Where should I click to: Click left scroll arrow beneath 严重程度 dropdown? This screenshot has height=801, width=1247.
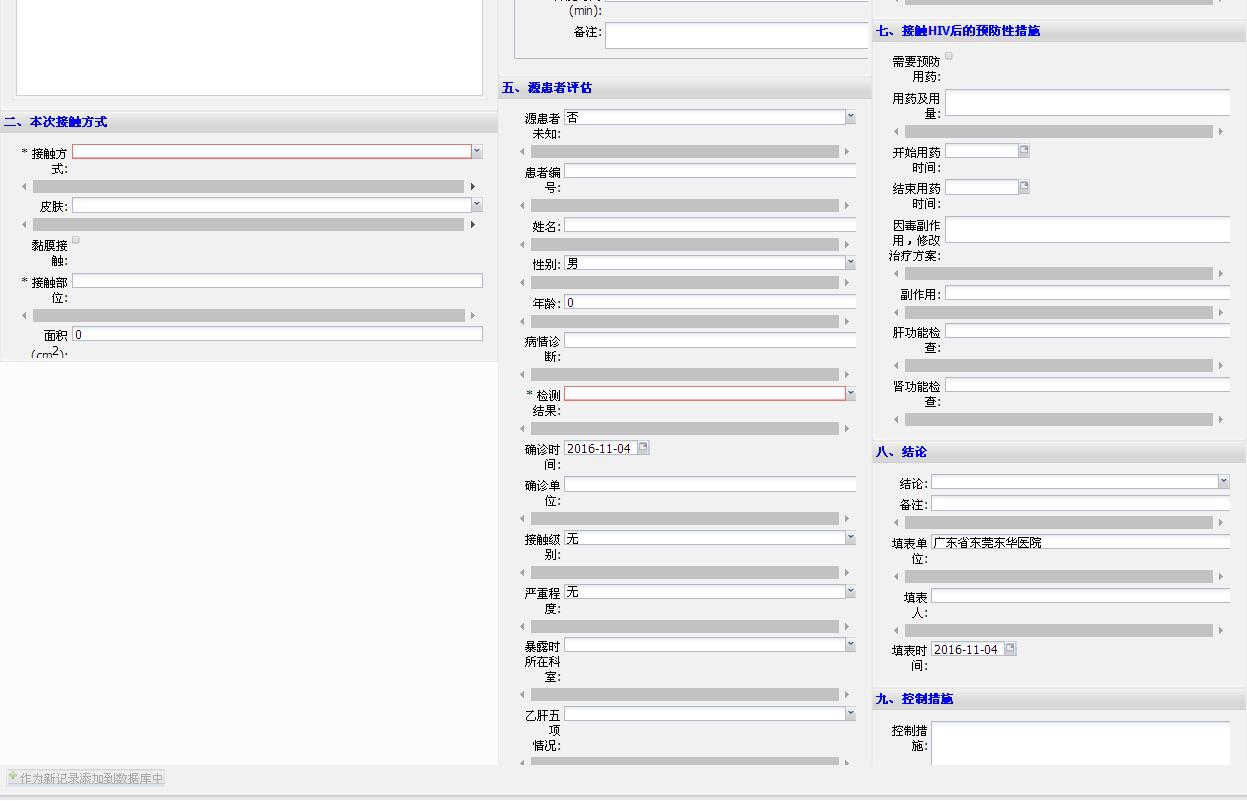[523, 627]
